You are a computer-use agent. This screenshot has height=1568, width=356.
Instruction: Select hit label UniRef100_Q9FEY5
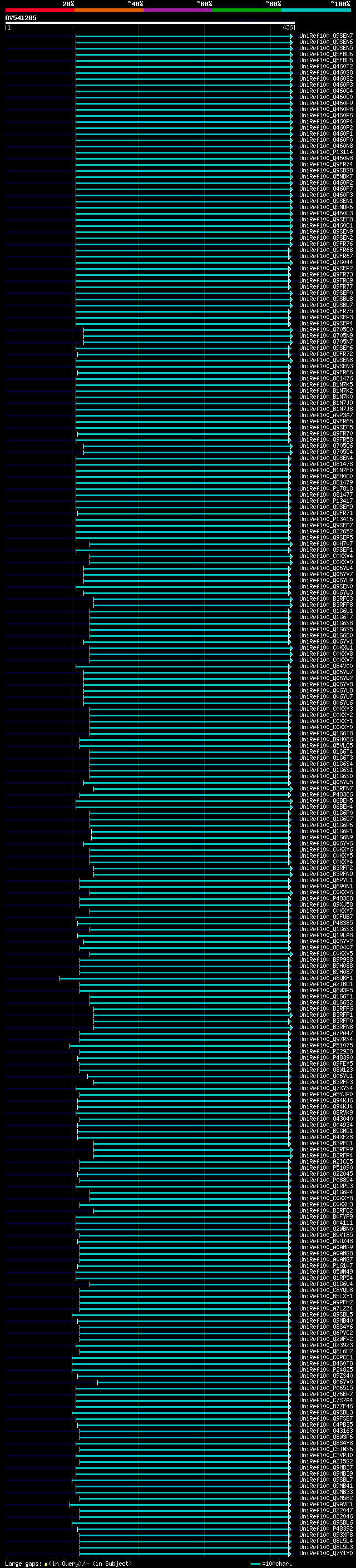point(325,1064)
